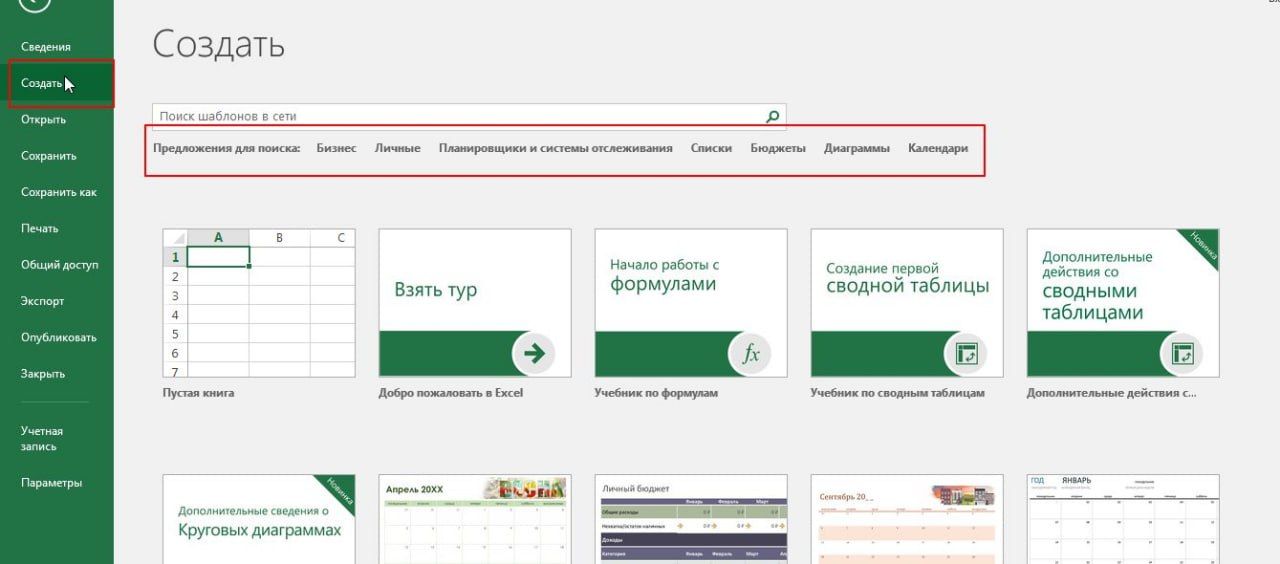Click the pivot icon on Создание первой сводной таблицы

(967, 354)
